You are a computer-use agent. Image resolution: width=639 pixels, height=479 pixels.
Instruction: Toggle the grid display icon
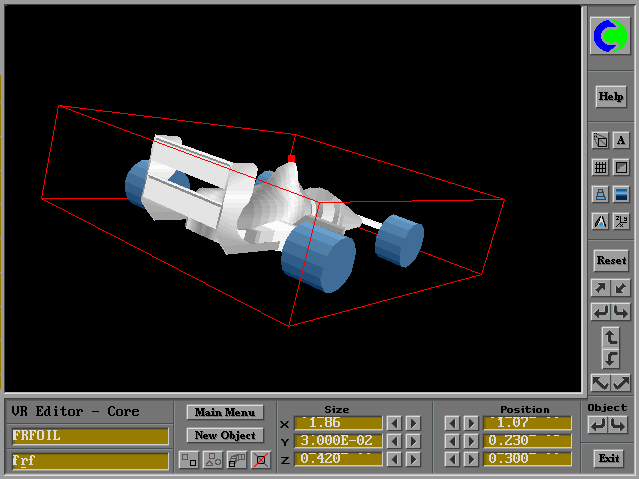600,168
